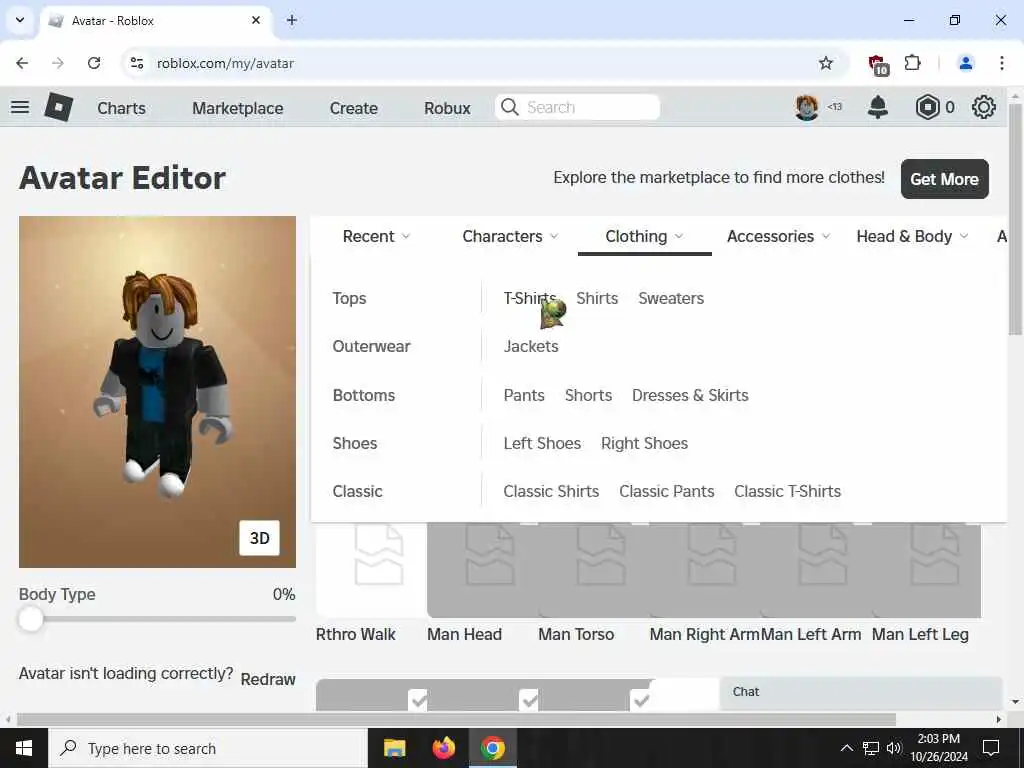Toggle the 3D avatar view button
The width and height of the screenshot is (1024, 768).
click(x=259, y=537)
